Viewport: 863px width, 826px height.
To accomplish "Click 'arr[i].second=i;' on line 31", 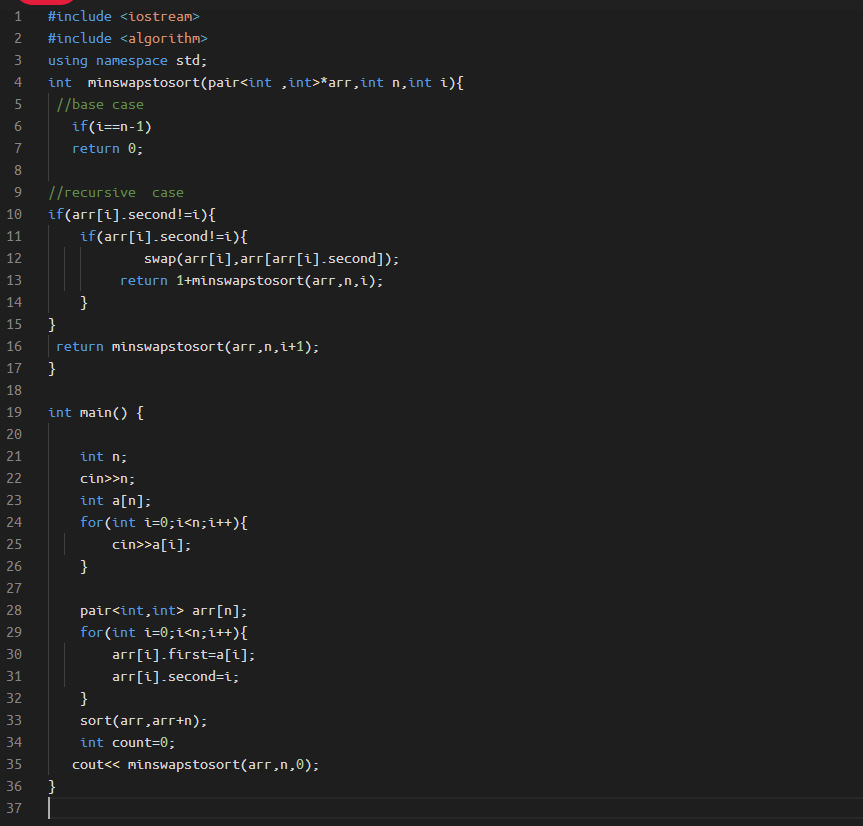I will [x=175, y=676].
